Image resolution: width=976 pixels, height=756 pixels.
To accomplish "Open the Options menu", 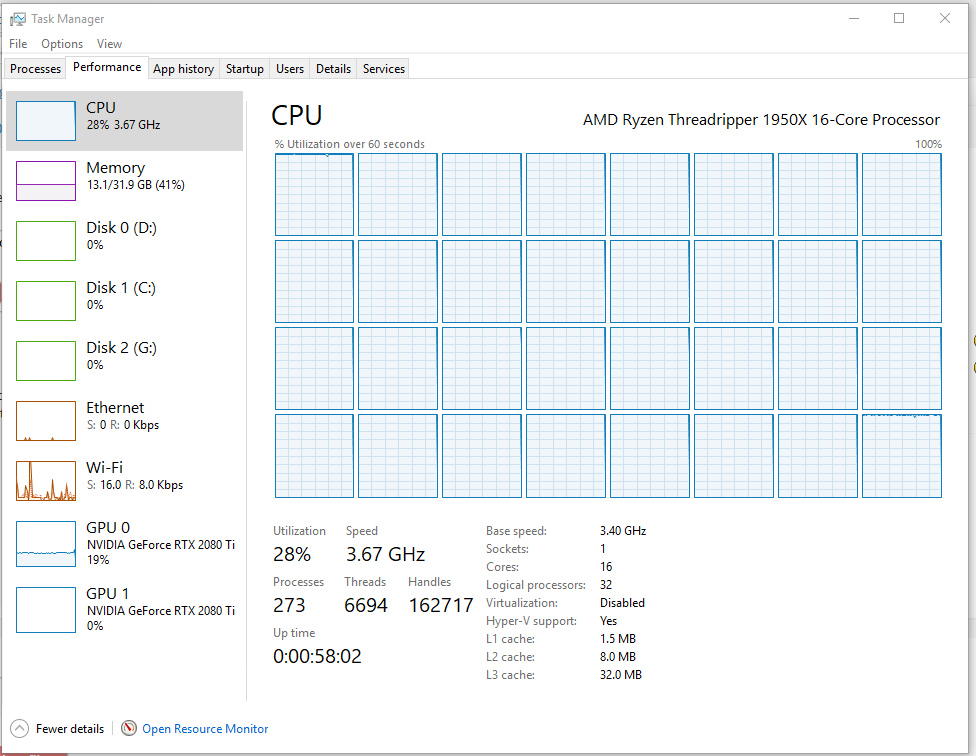I will (x=62, y=44).
